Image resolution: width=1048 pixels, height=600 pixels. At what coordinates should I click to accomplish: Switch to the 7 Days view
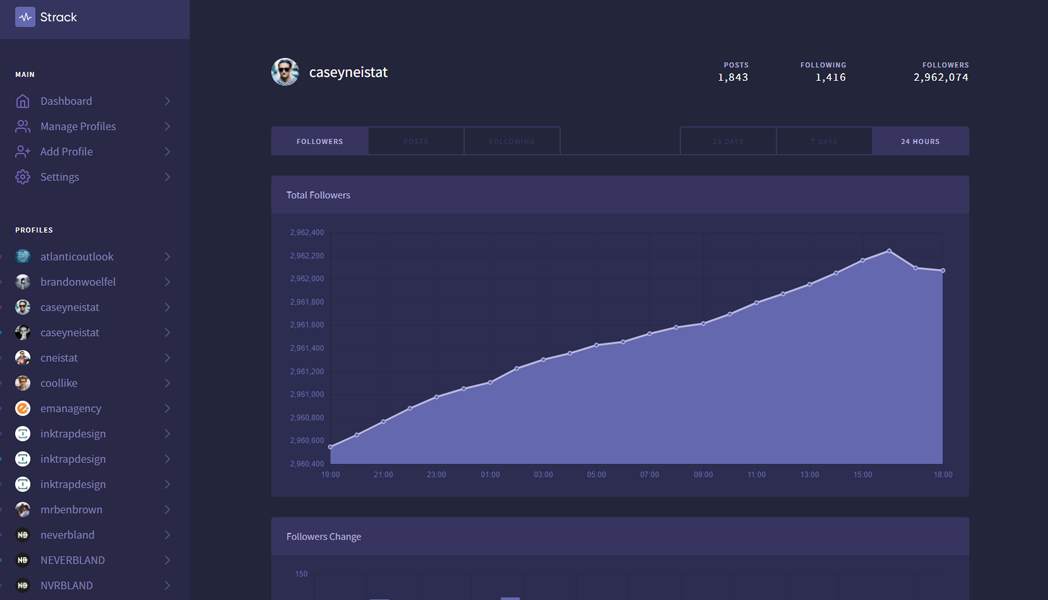point(824,140)
